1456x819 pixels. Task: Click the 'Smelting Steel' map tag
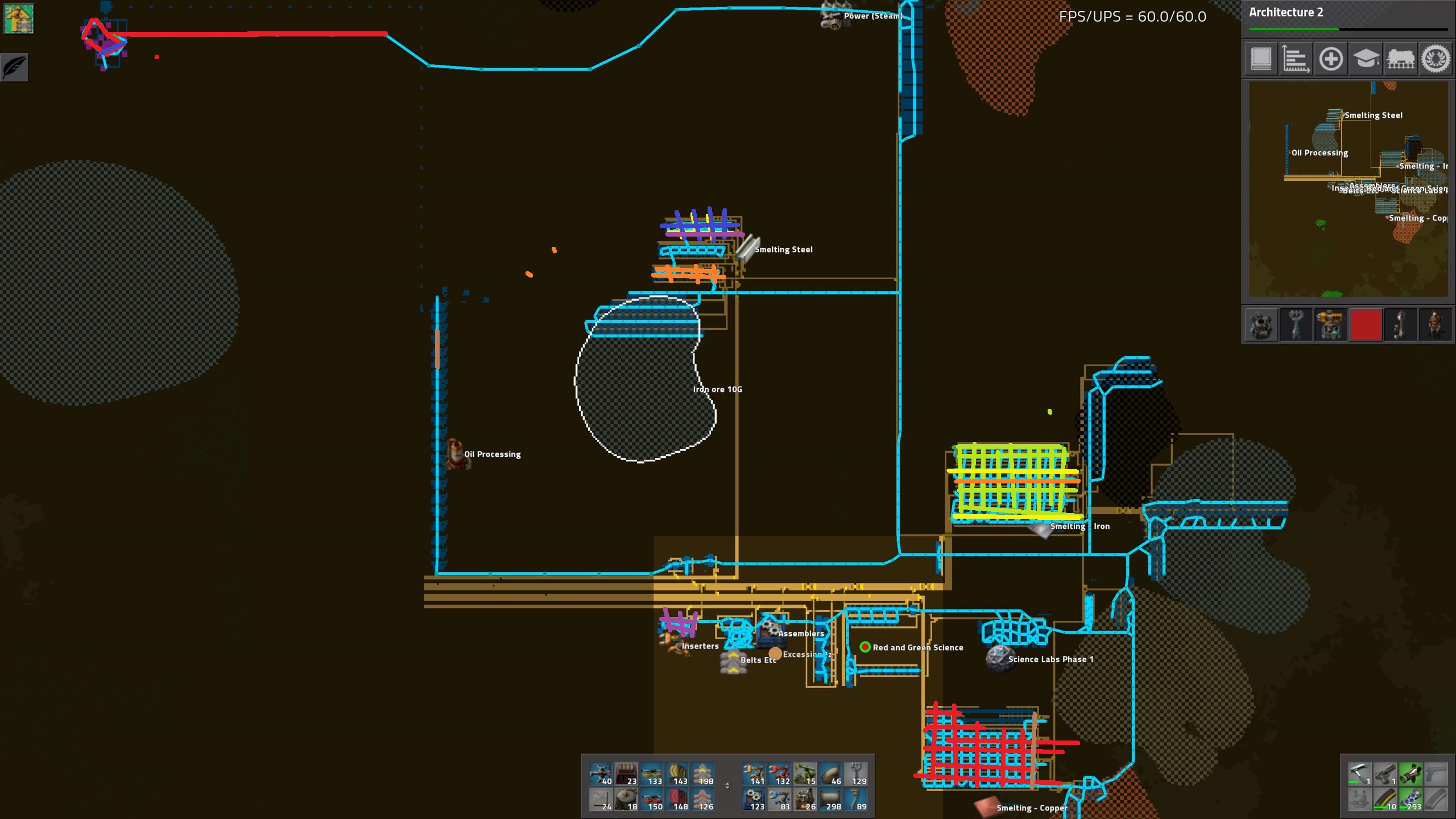[x=783, y=250]
